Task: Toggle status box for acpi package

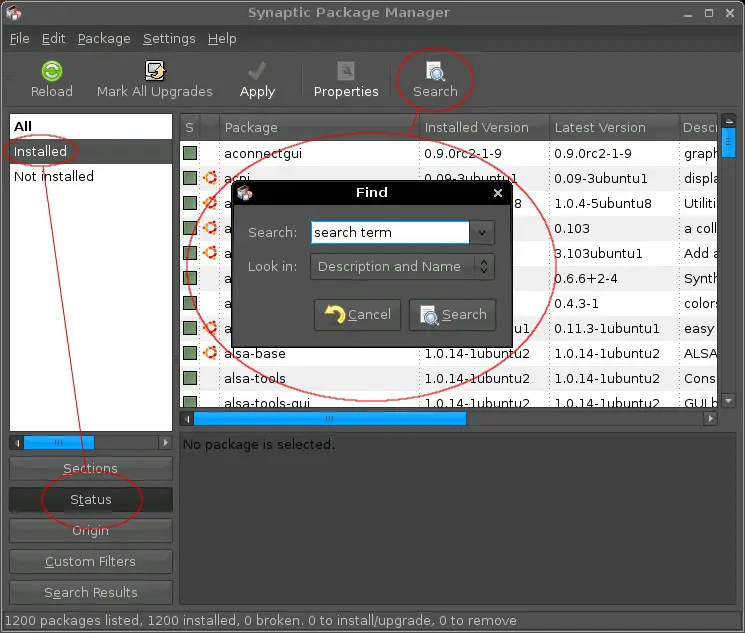Action: tap(190, 178)
